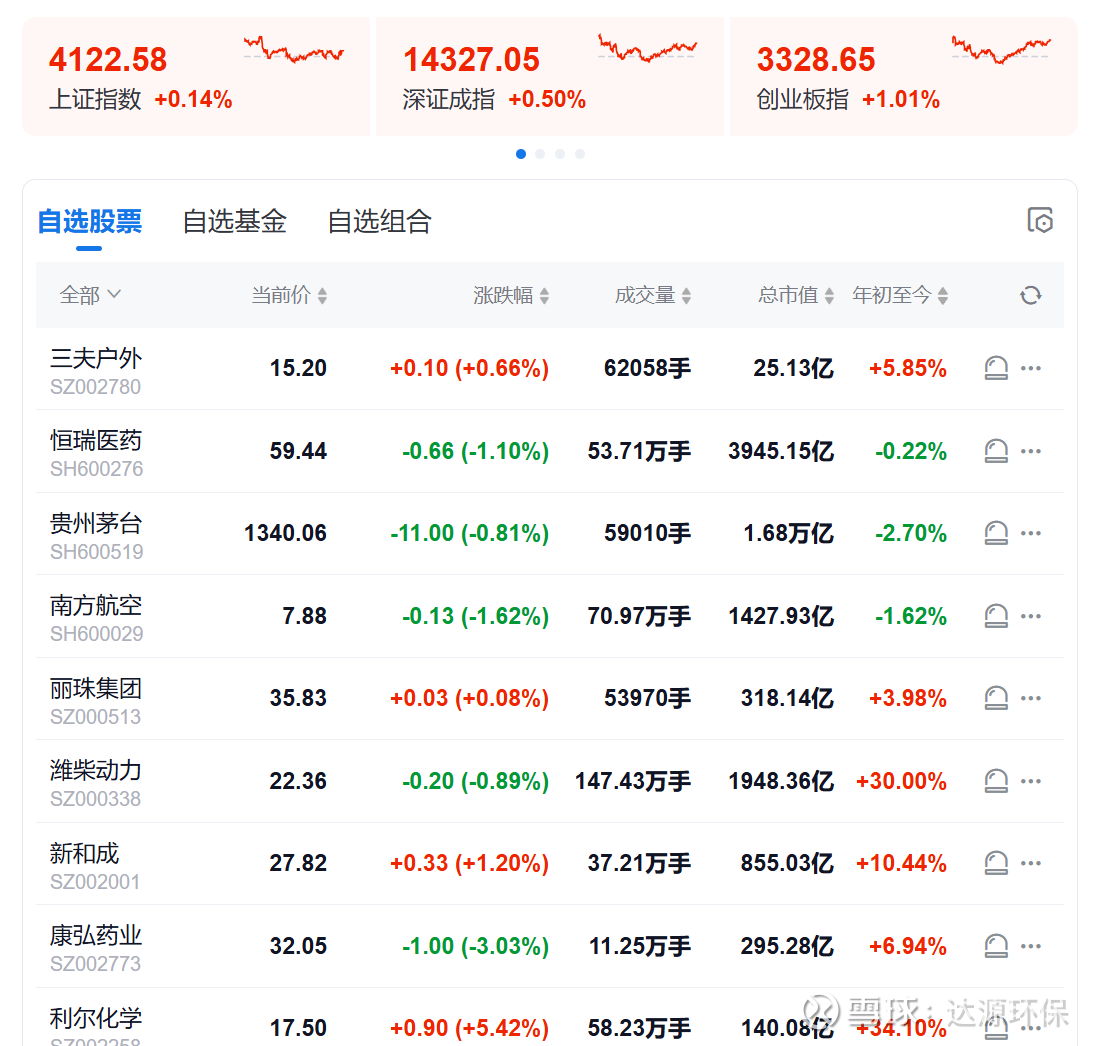Open 贵州茅台 stock details
The height and width of the screenshot is (1046, 1101).
click(x=95, y=524)
